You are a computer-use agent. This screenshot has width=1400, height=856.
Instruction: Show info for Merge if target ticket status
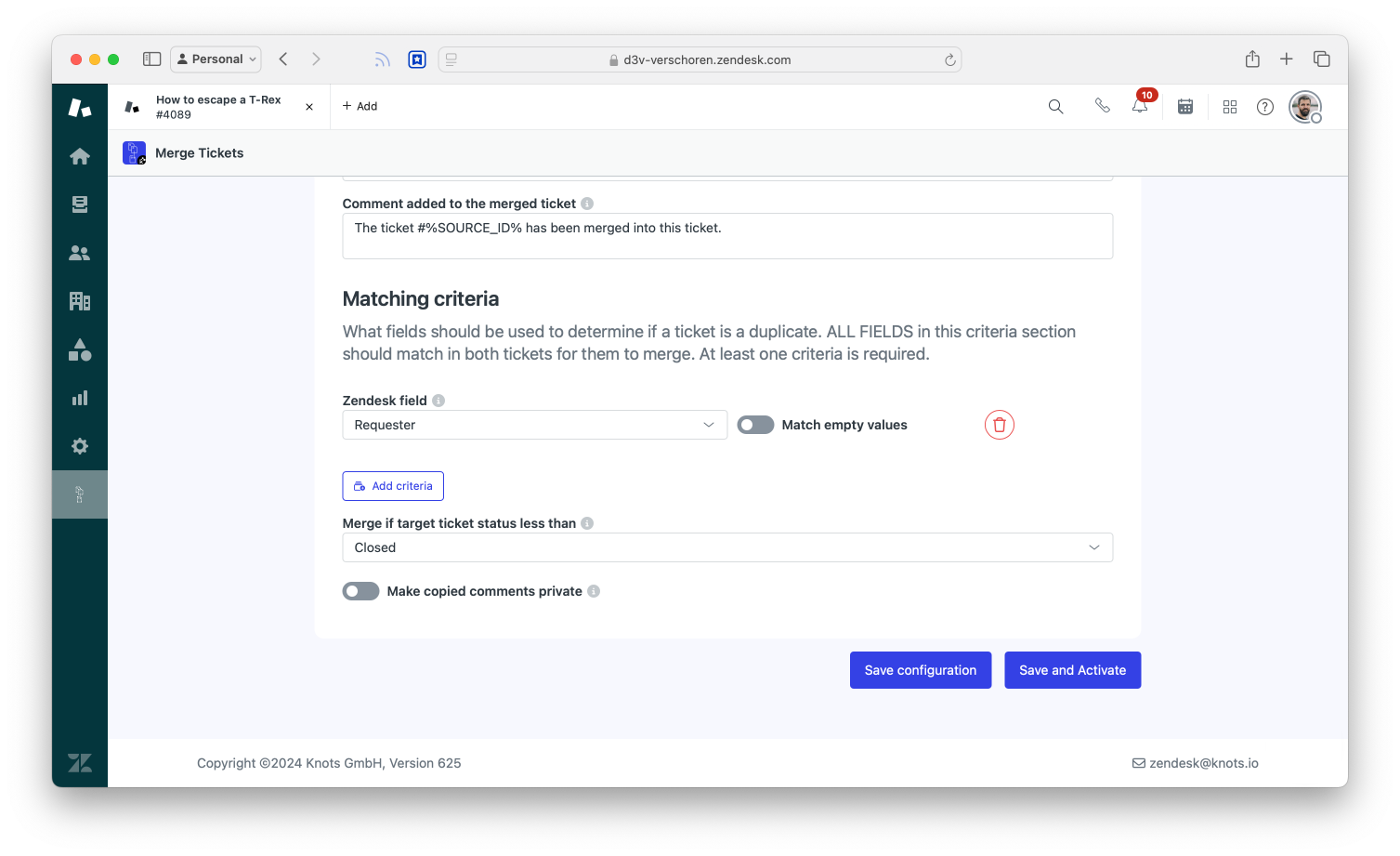pyautogui.click(x=587, y=523)
